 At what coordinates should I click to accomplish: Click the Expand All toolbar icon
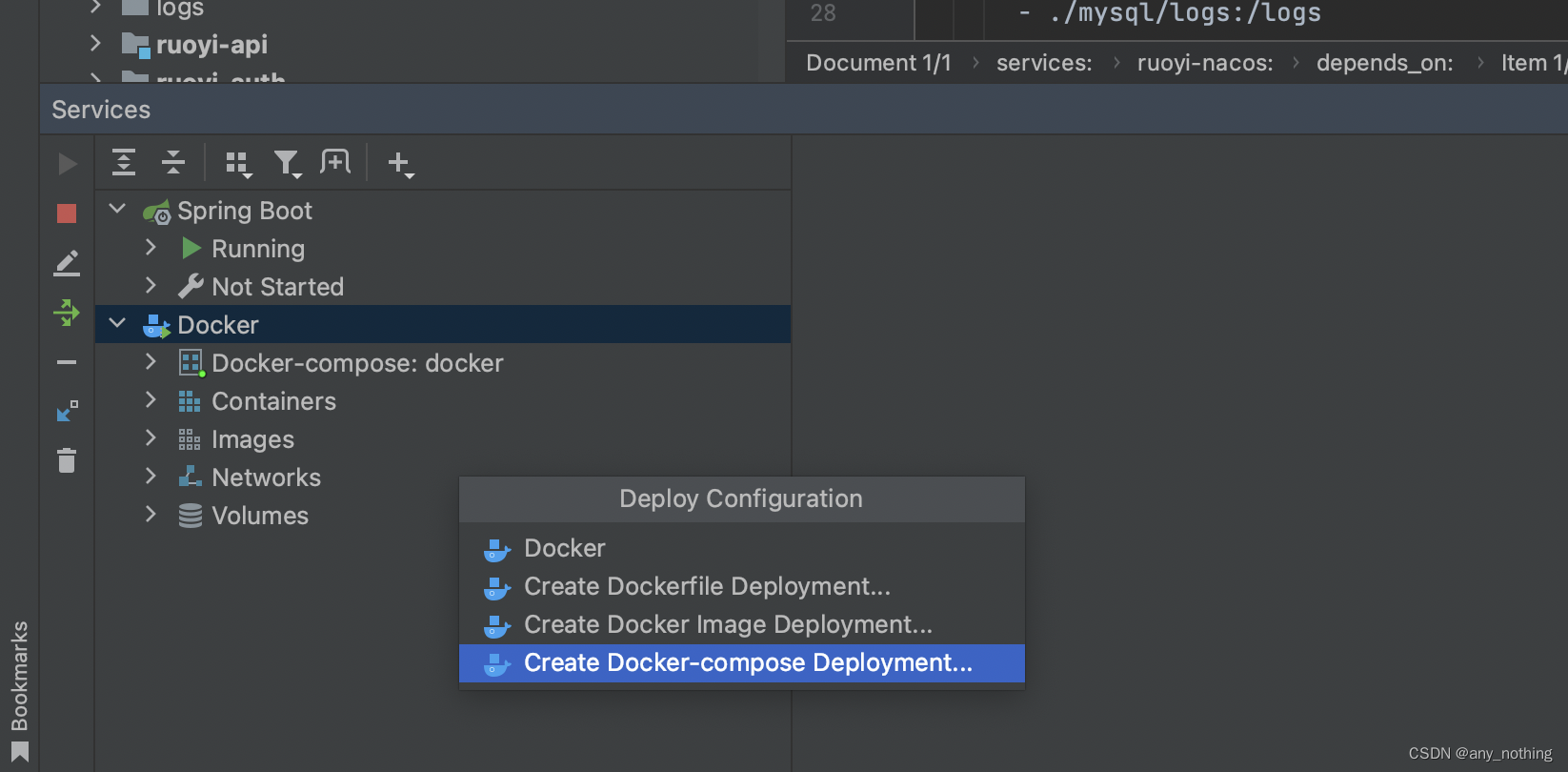point(124,163)
